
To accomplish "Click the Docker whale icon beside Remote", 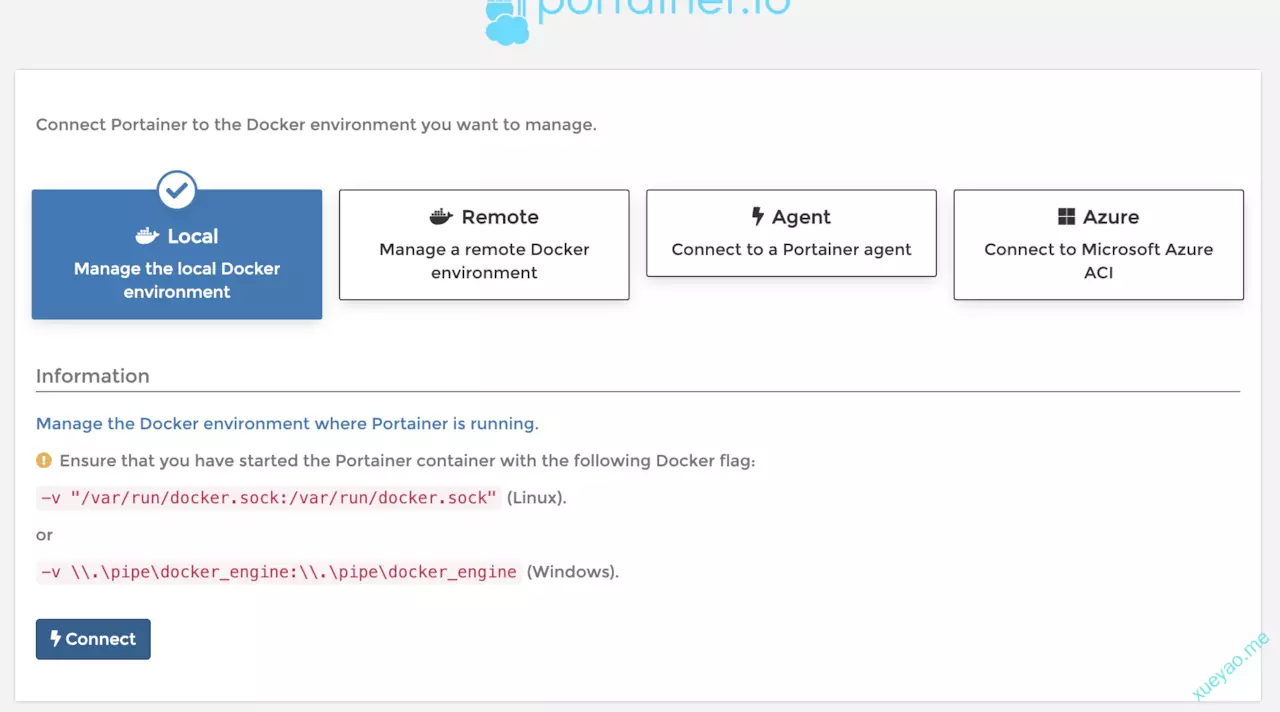I will pos(441,217).
